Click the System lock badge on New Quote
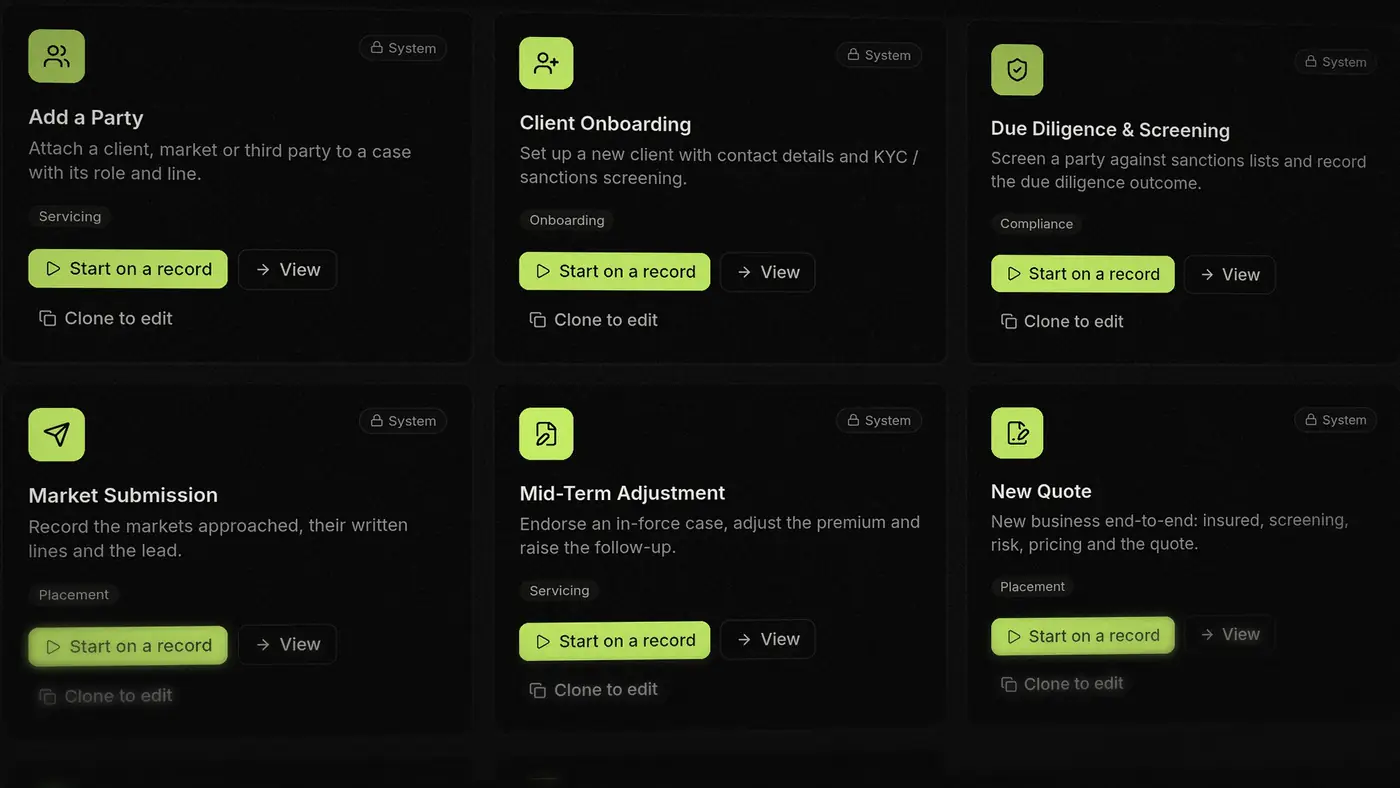 tap(1336, 420)
